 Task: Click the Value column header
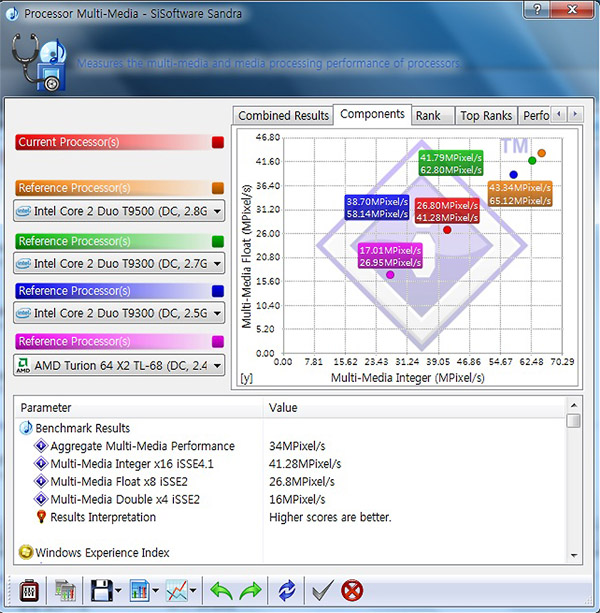click(x=414, y=407)
